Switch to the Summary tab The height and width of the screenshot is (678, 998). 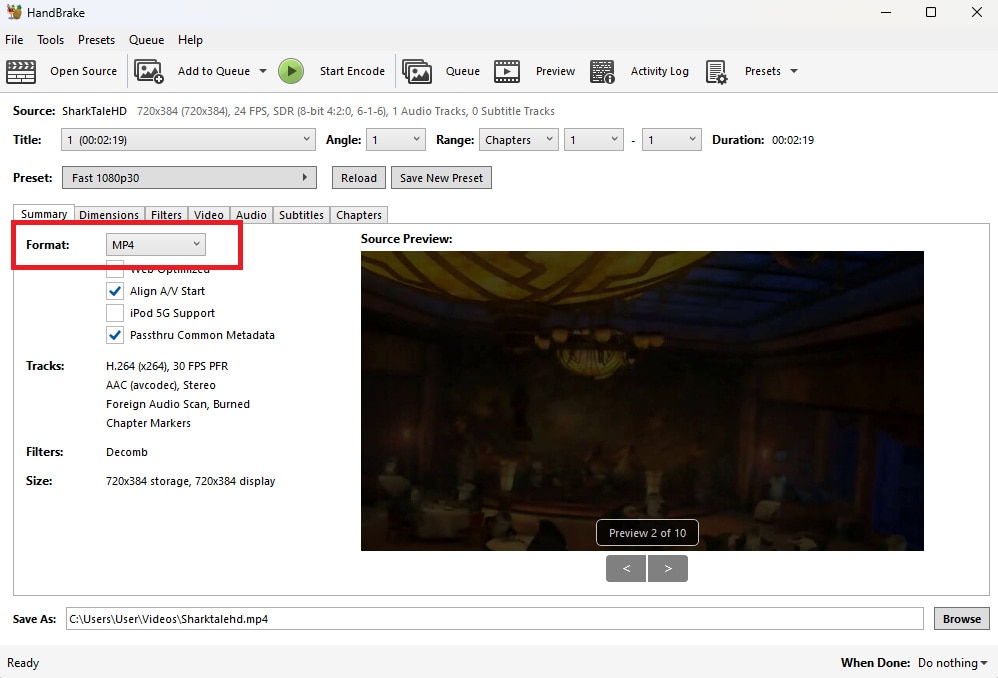click(44, 214)
